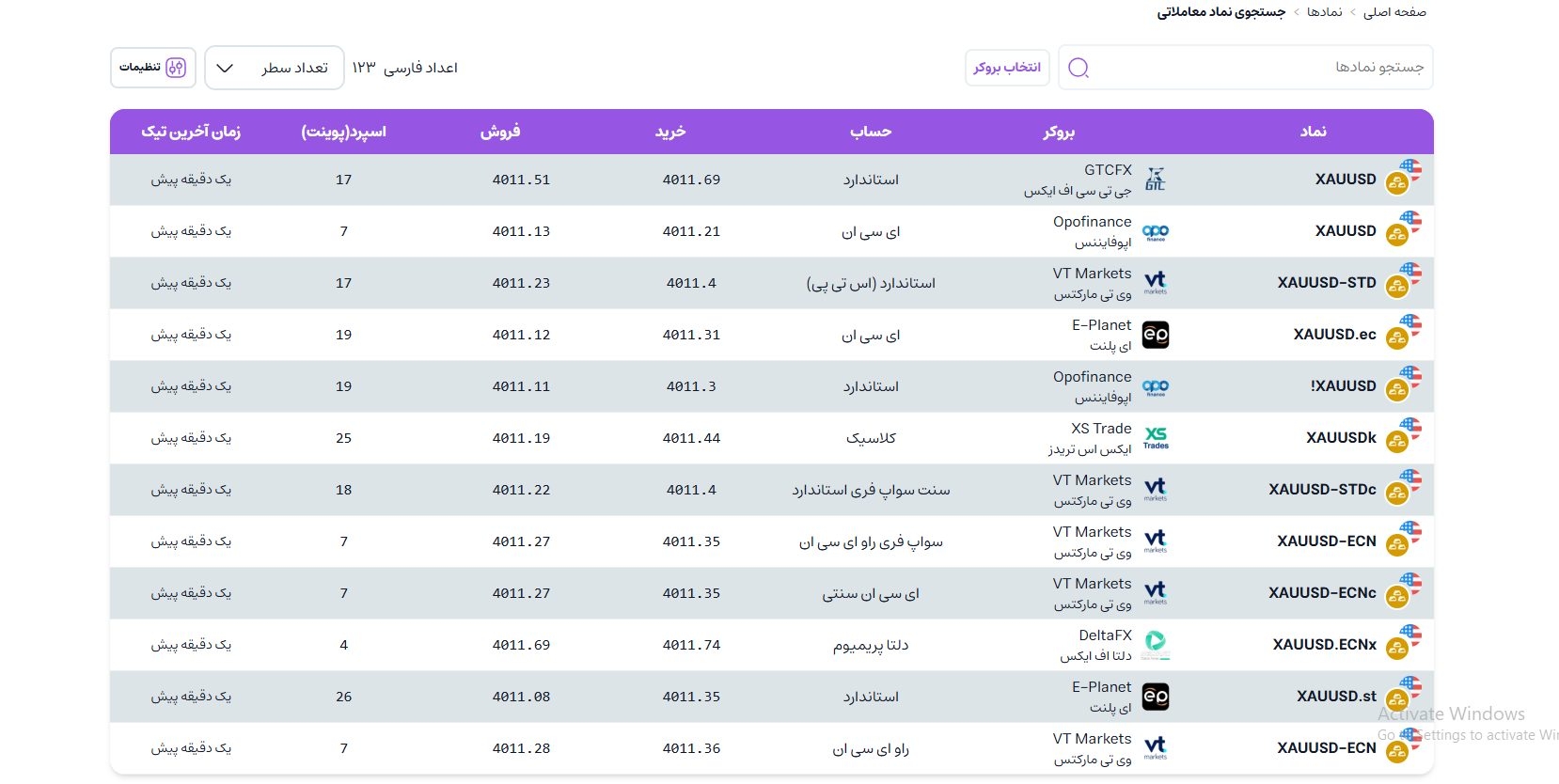Viewport: 1559px width, 784px height.
Task: Click gold-USD icon next to XAUUSD-ECNc
Action: [x=1404, y=591]
